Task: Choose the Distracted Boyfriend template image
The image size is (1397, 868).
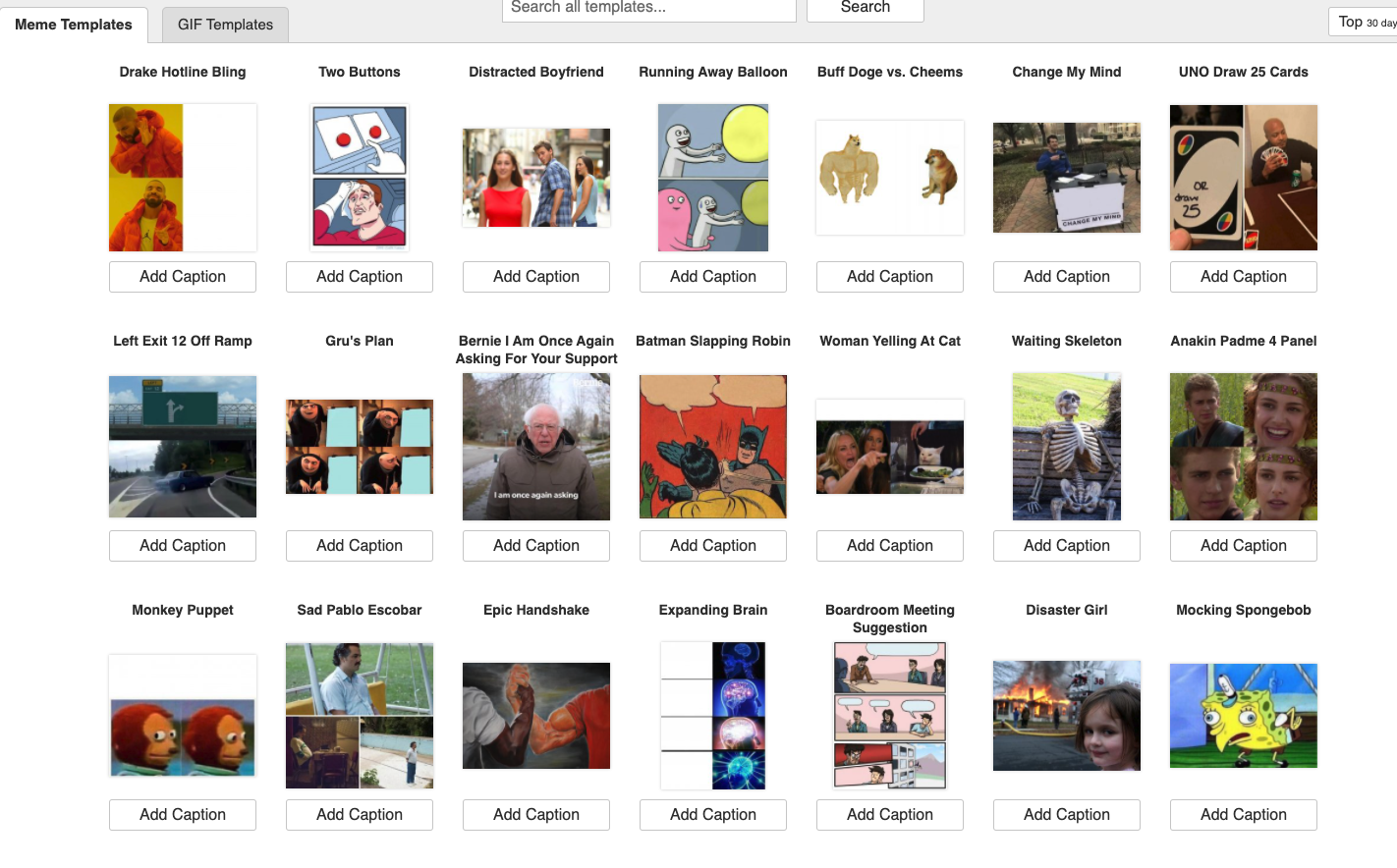Action: pyautogui.click(x=536, y=178)
